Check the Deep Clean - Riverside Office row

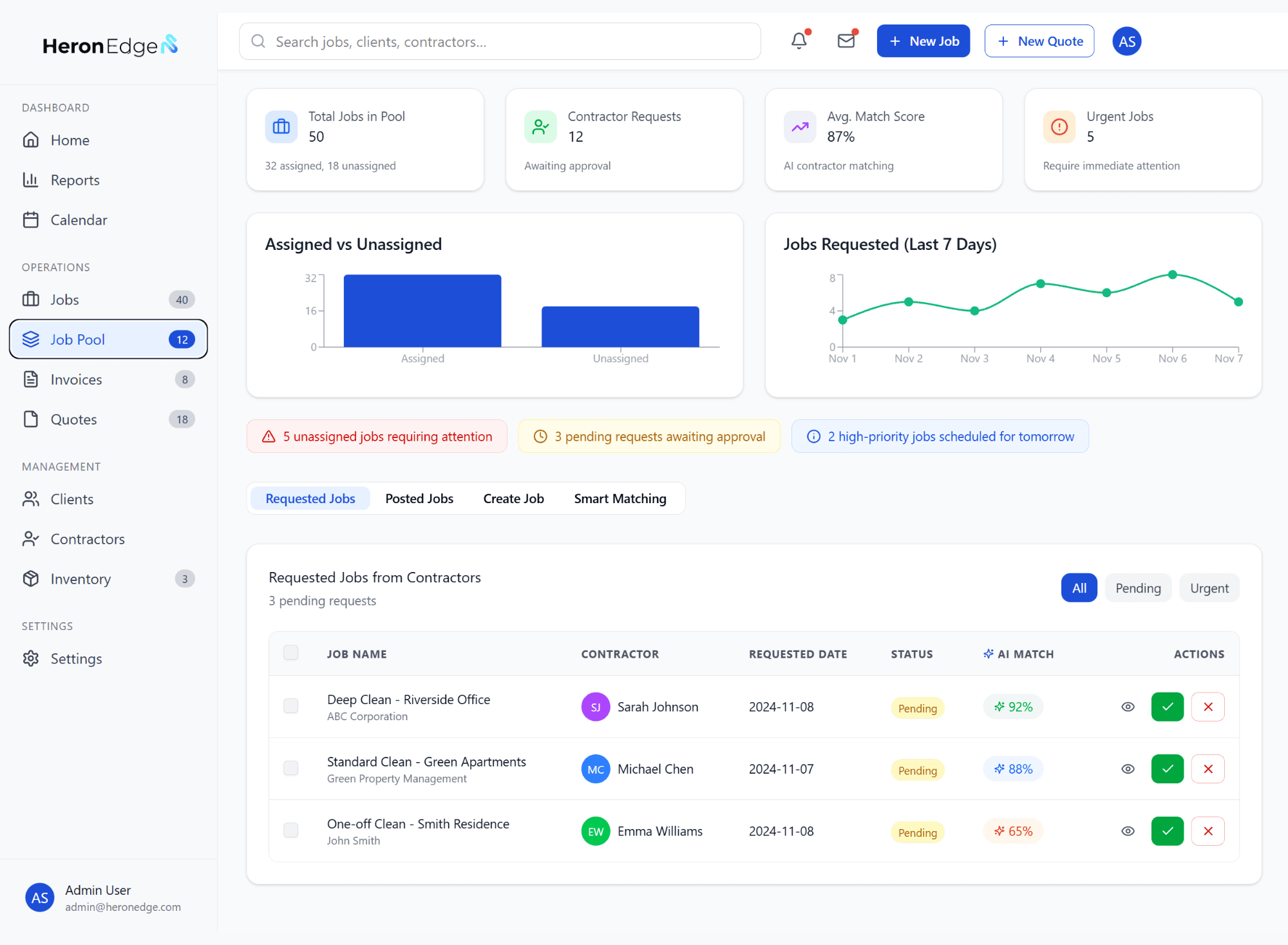(291, 706)
